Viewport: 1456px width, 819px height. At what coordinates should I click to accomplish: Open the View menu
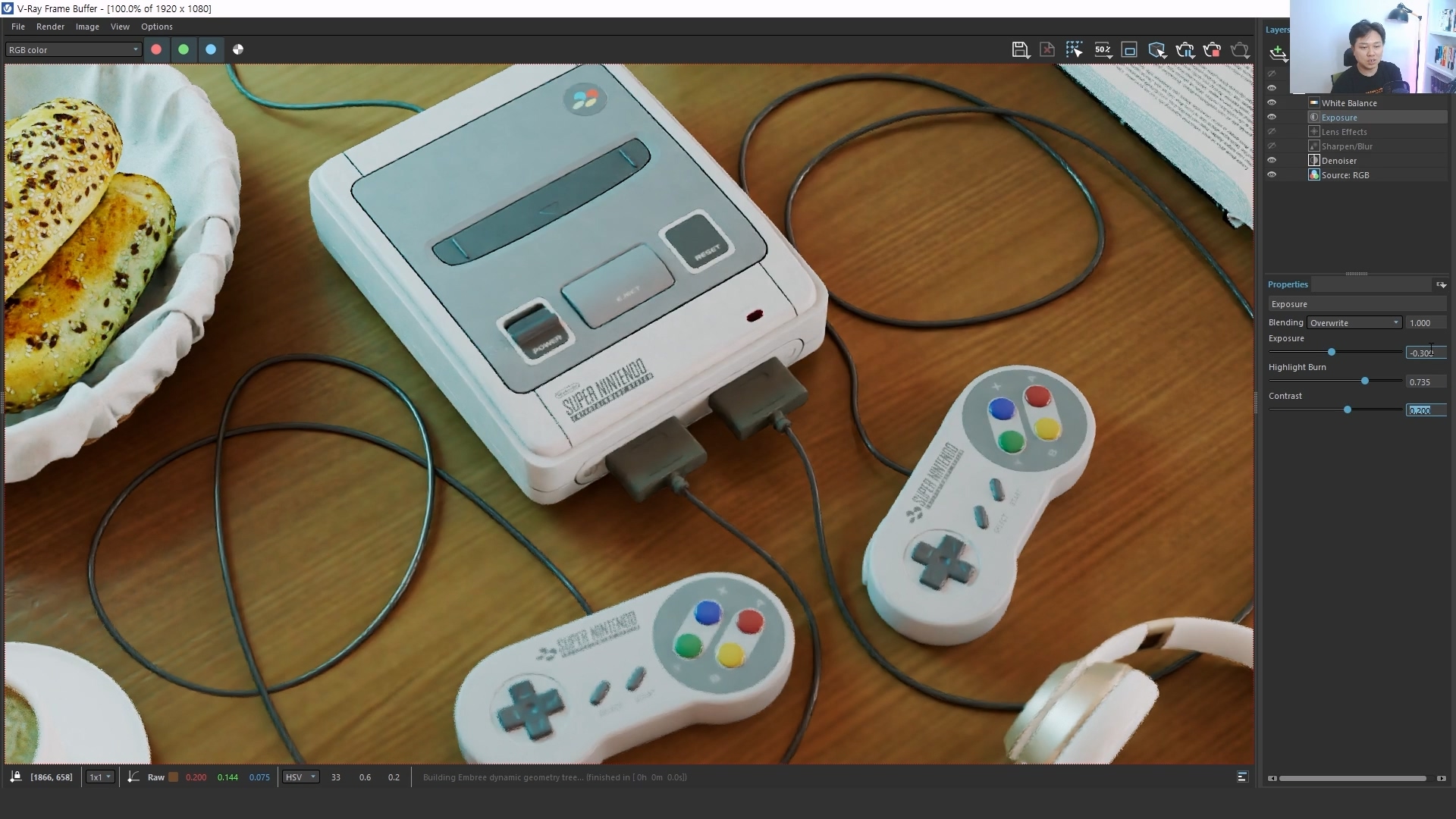(120, 27)
